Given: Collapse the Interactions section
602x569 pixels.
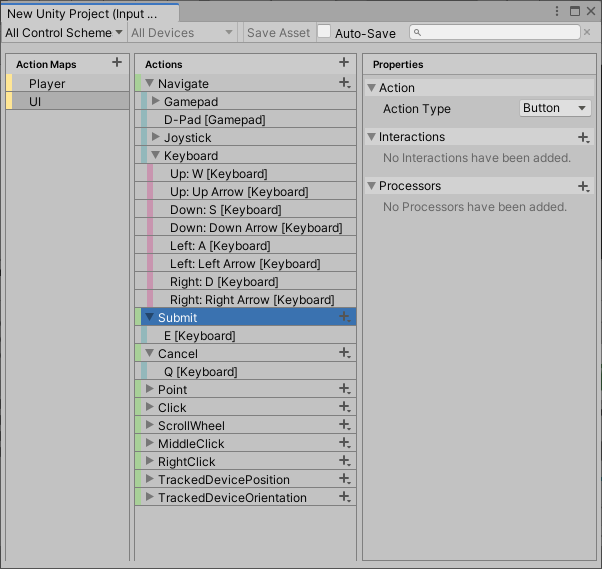Looking at the screenshot, I should (371, 137).
